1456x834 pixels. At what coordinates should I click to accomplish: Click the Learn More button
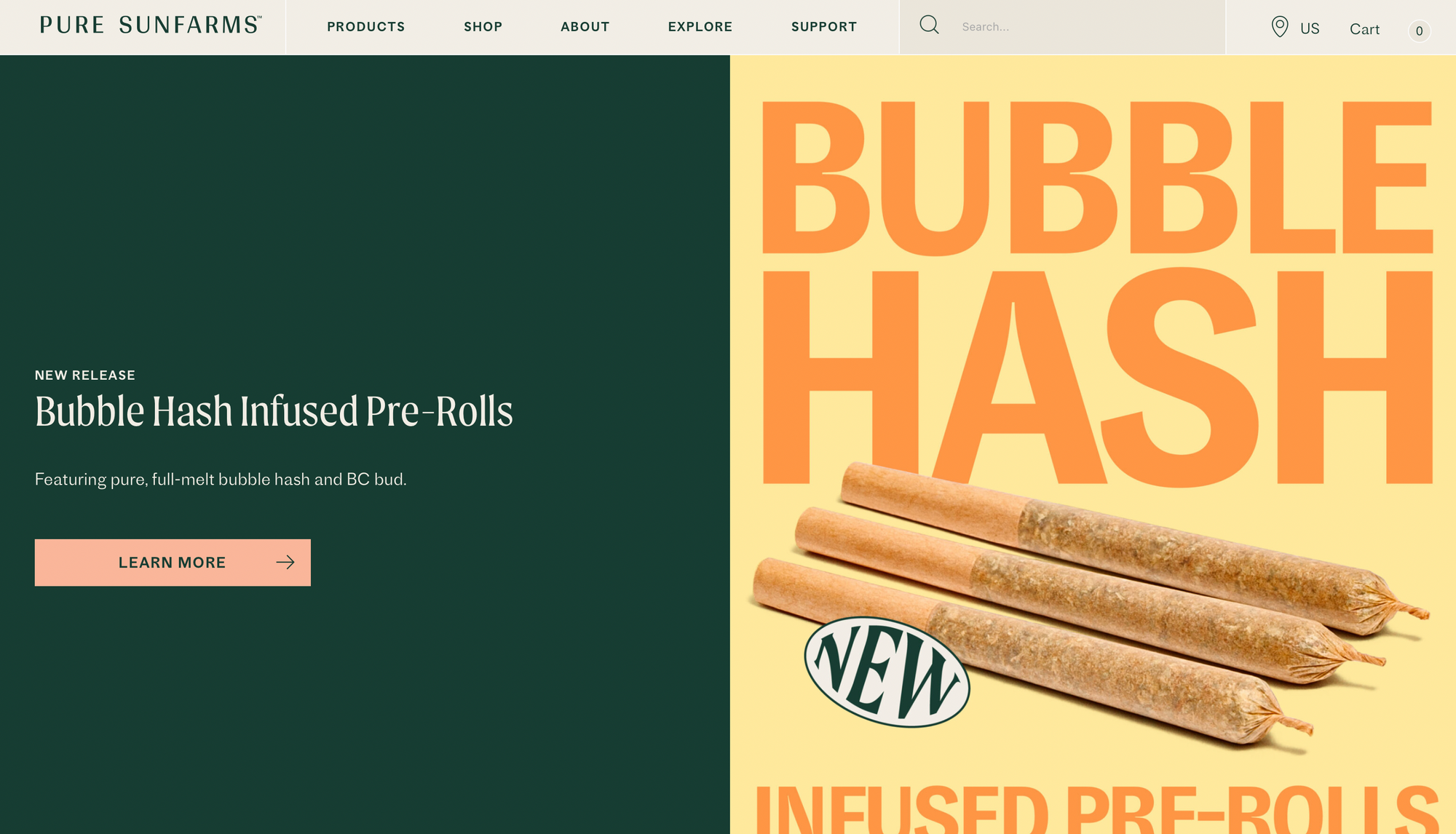point(173,563)
